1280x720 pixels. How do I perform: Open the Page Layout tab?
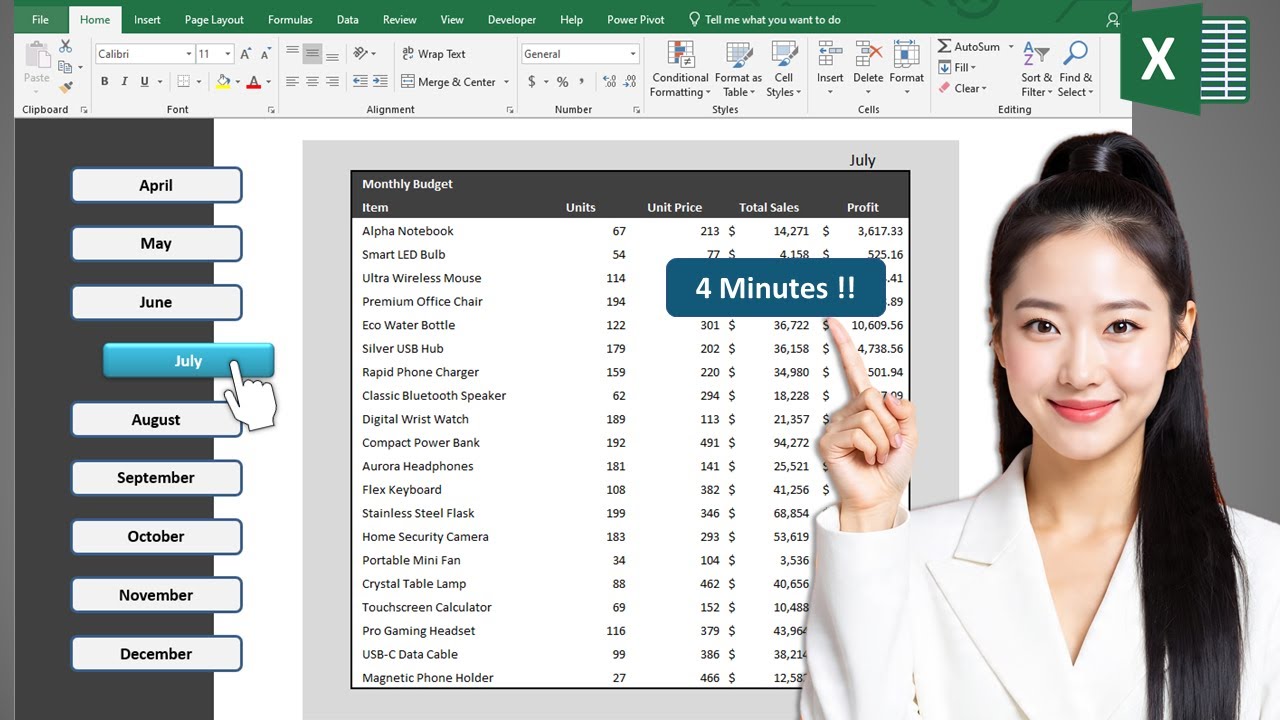pyautogui.click(x=214, y=19)
